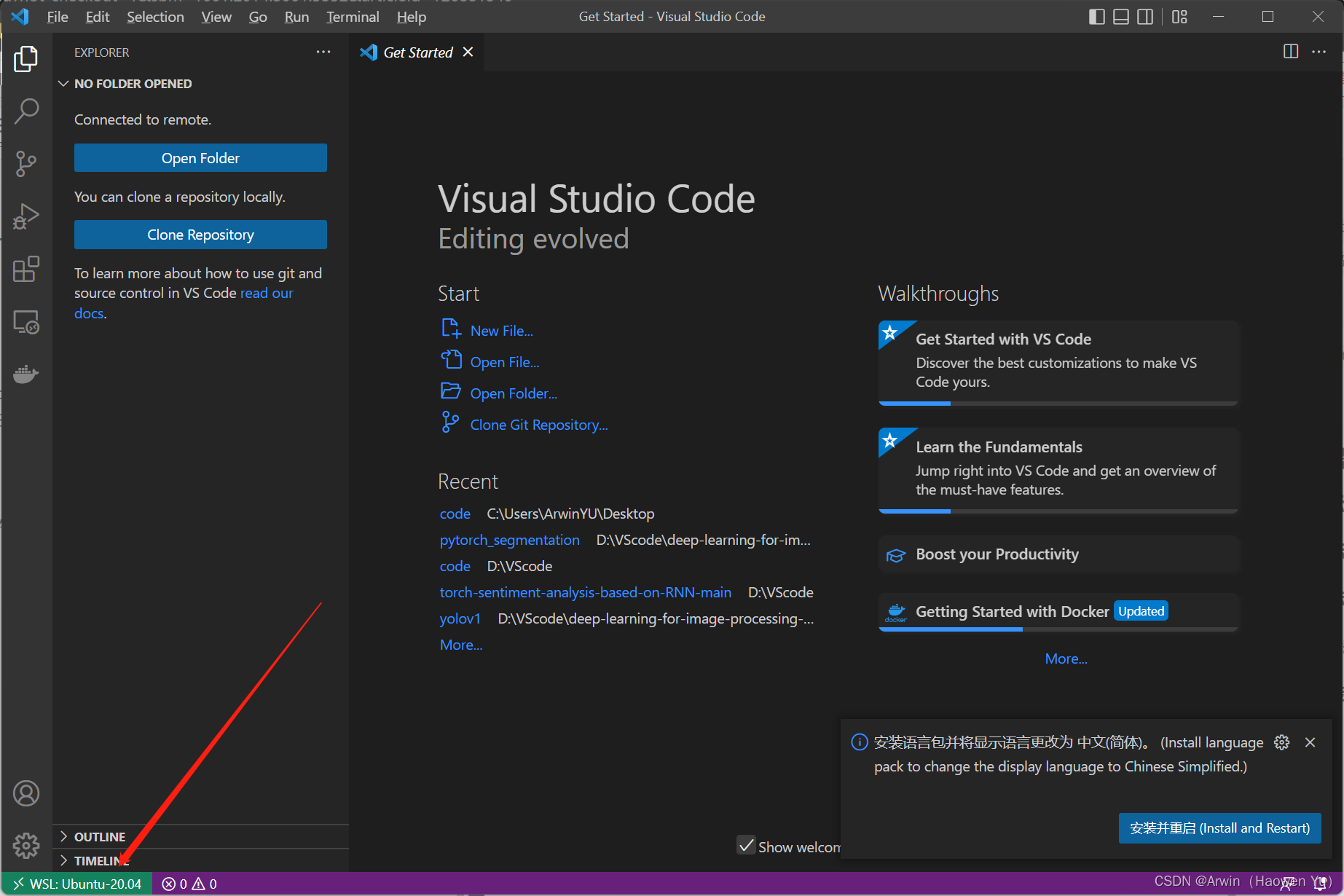Open Explorer Views and More Actions ellipsis
Screen dimensions: 1344x896
click(x=323, y=52)
